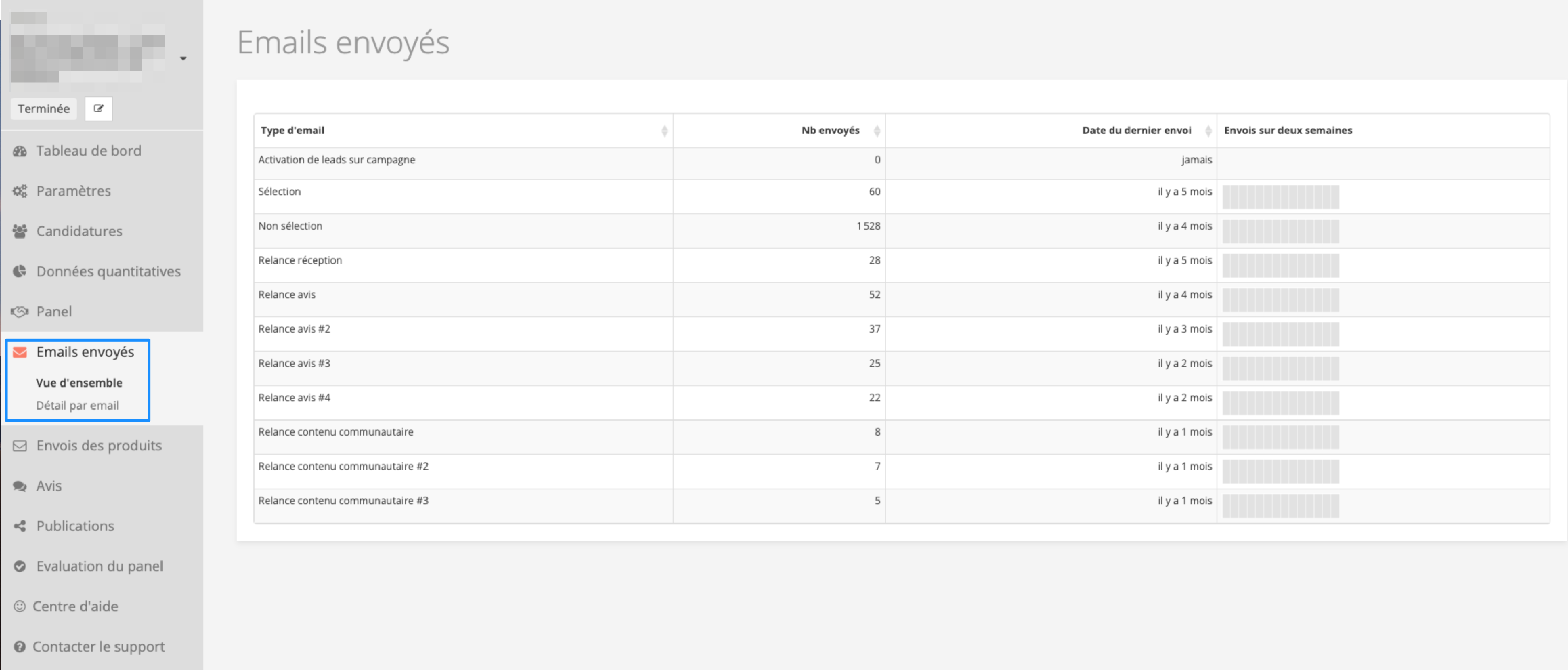Click the Sélection row two-week sparkline bar
This screenshot has width=1568, height=670.
point(1279,197)
